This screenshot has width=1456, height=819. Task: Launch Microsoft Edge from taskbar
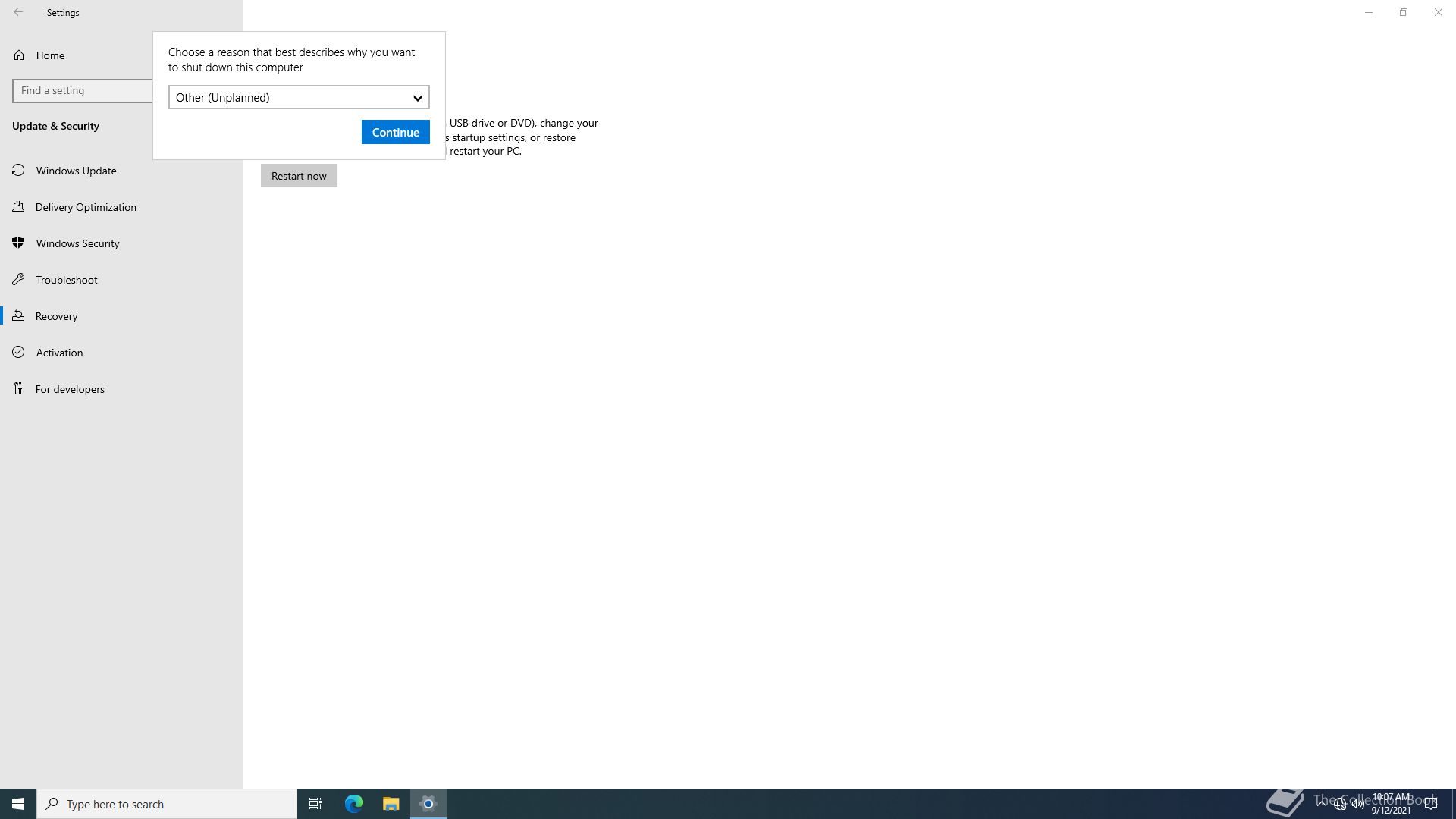[354, 804]
